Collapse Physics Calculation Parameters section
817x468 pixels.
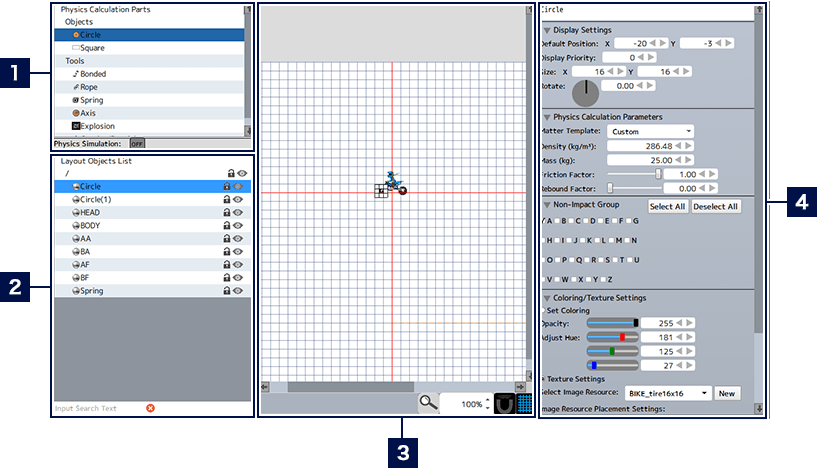547,117
